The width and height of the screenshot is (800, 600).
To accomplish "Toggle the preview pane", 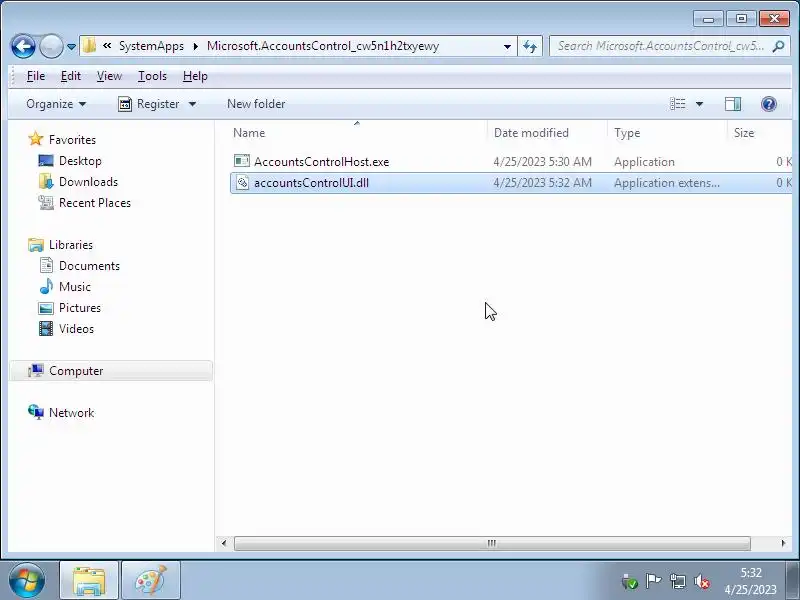I will tap(733, 104).
